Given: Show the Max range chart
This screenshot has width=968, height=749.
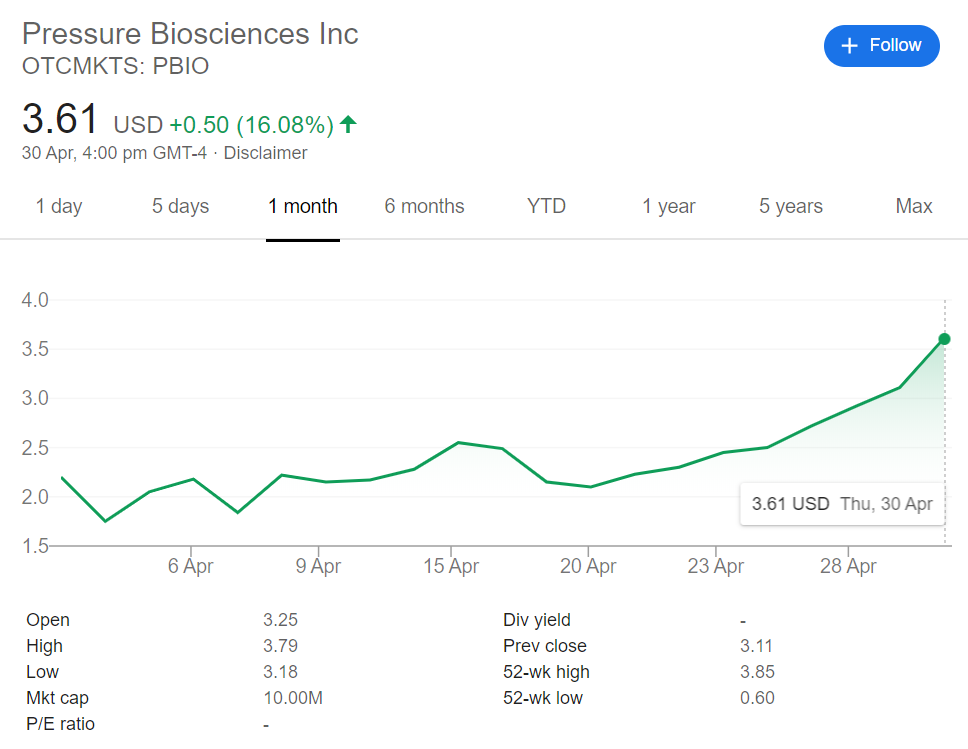Looking at the screenshot, I should 913,207.
